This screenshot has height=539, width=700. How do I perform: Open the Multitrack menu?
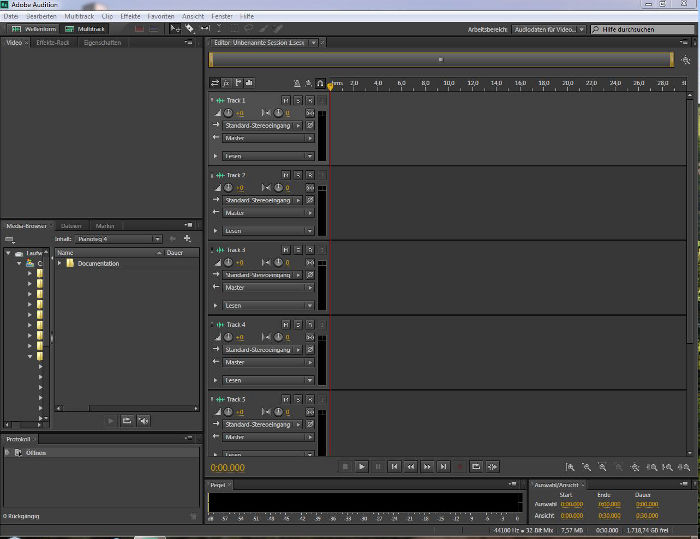[x=79, y=17]
